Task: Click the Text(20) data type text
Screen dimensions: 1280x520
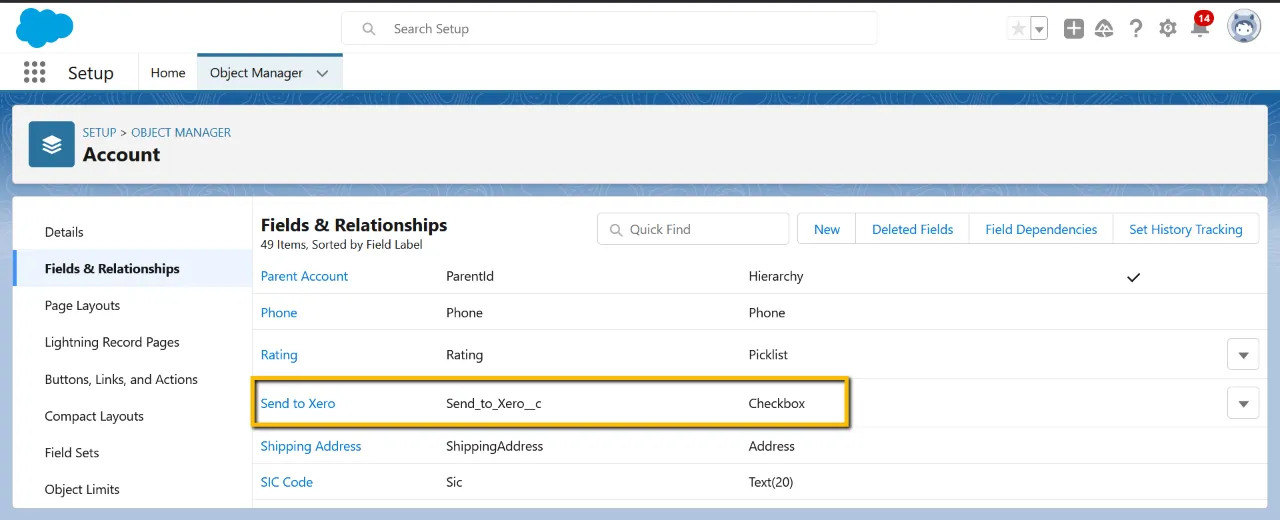Action: tap(771, 482)
